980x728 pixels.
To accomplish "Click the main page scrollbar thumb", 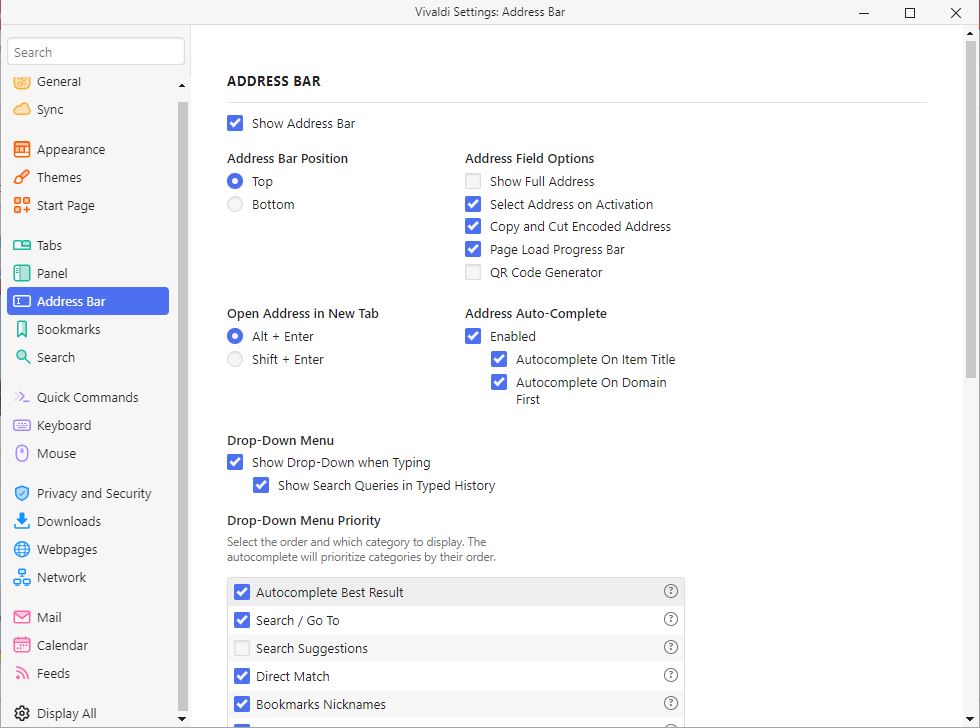I will pos(971,209).
